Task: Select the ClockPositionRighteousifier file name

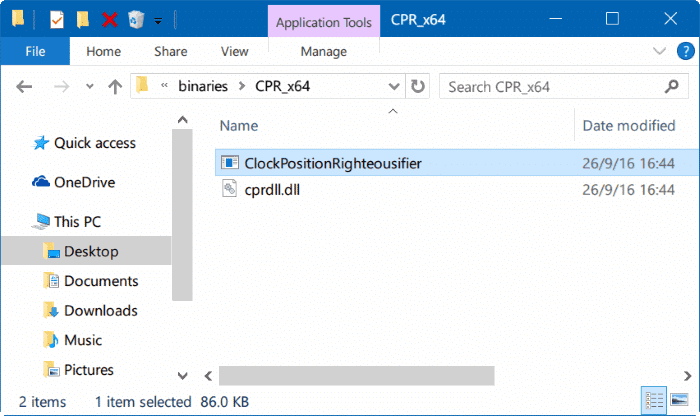Action: pyautogui.click(x=333, y=163)
